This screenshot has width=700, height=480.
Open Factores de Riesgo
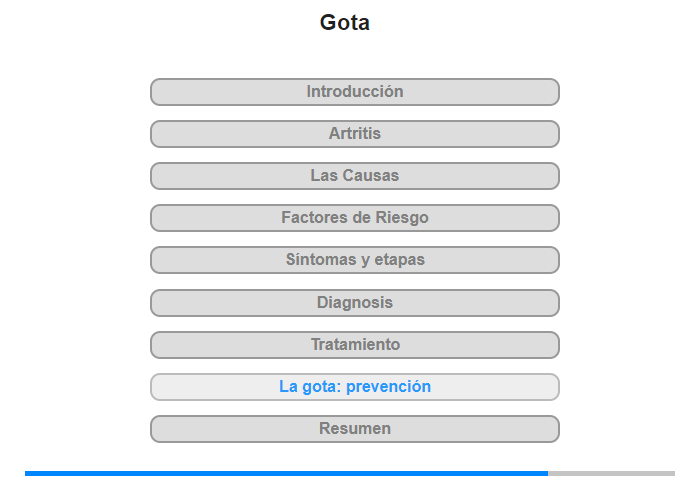click(354, 218)
